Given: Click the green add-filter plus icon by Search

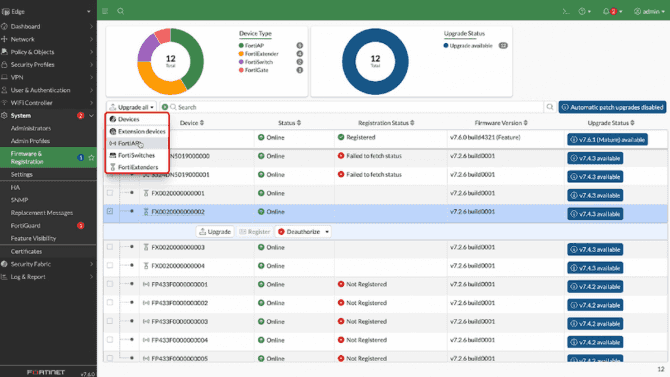Looking at the screenshot, I should [165, 107].
